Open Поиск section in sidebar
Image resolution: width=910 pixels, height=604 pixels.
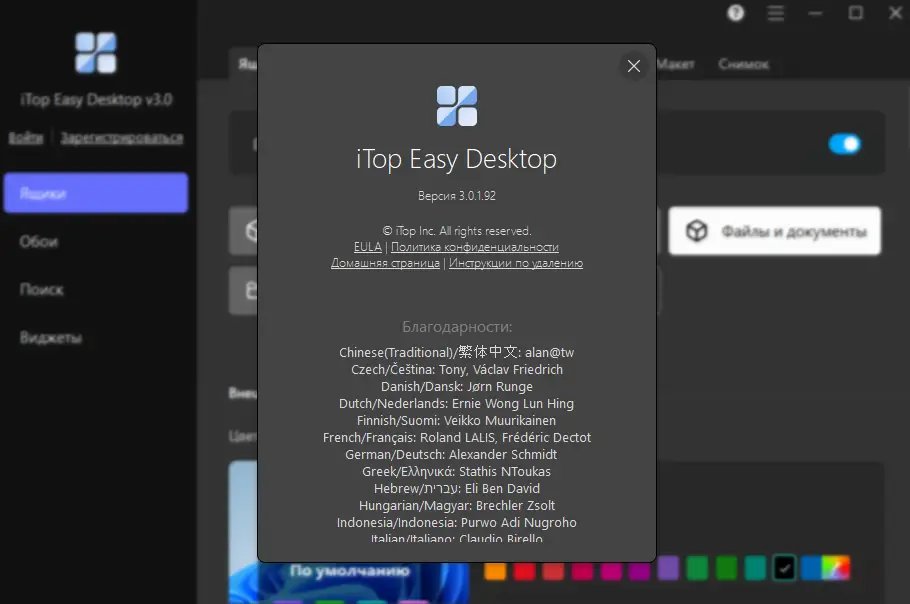[x=41, y=290]
